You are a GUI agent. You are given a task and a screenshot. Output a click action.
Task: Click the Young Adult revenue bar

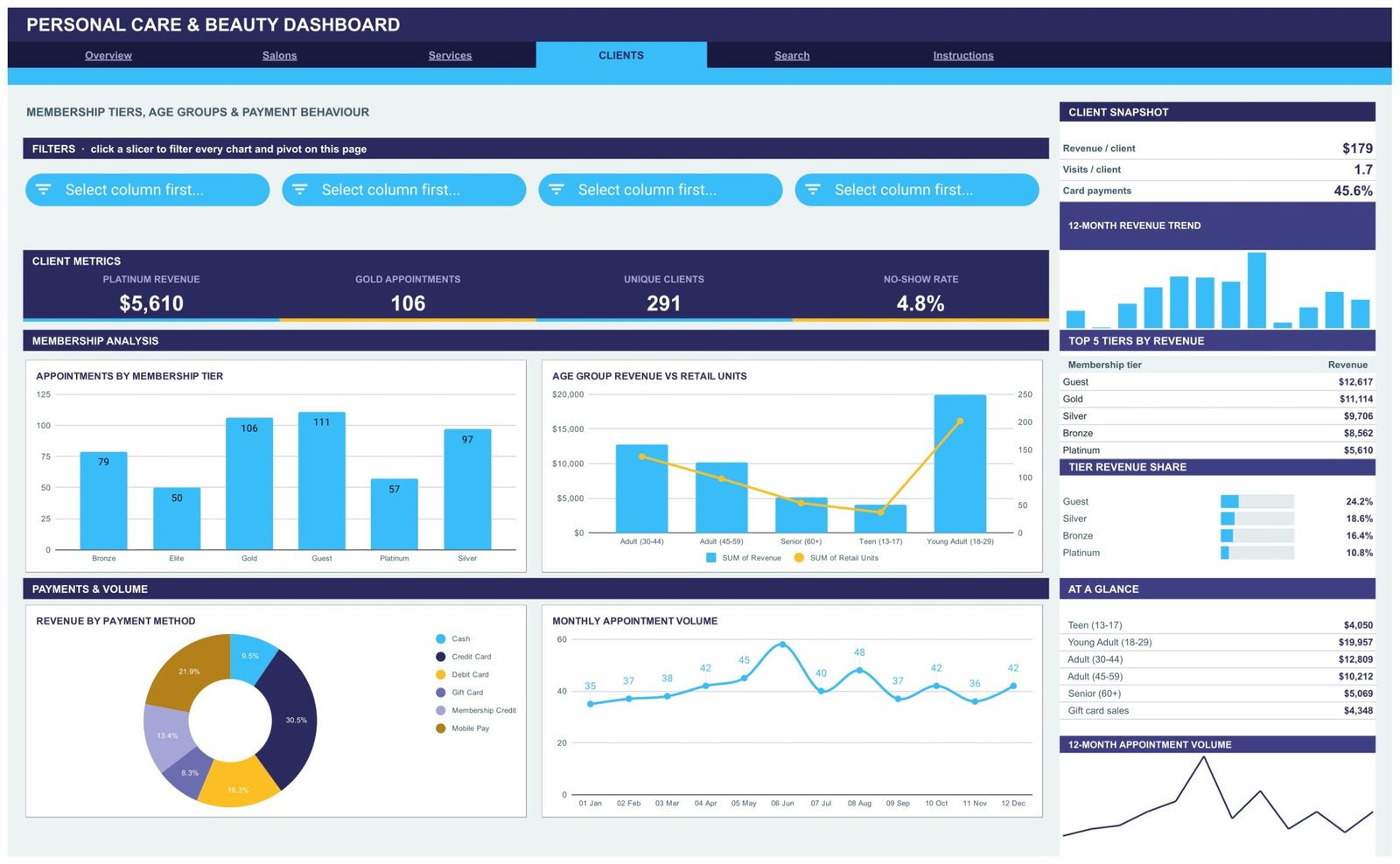click(960, 463)
